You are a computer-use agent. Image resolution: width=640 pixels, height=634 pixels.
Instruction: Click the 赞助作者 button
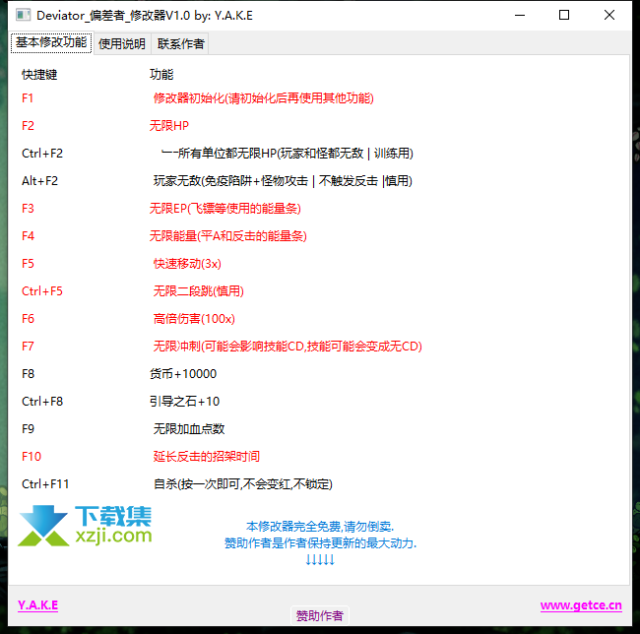(x=320, y=616)
